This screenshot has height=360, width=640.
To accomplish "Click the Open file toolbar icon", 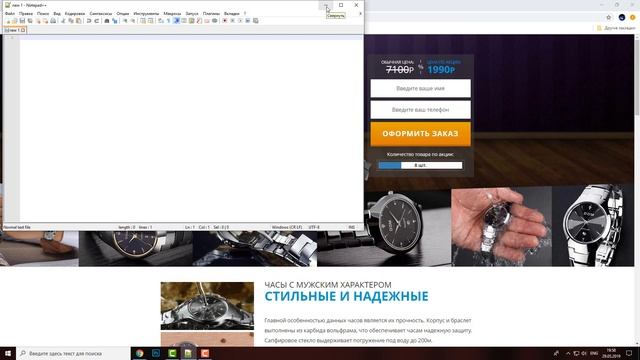I will click(x=14, y=21).
